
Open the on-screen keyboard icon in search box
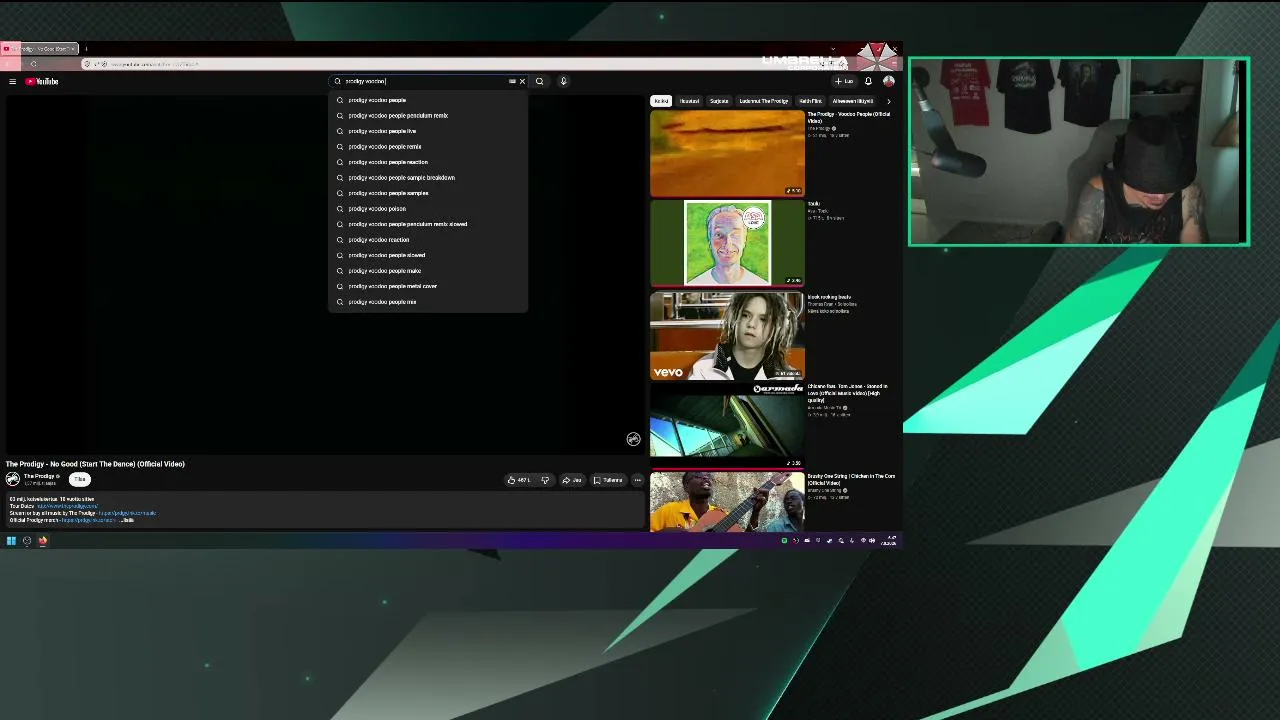pyautogui.click(x=512, y=81)
